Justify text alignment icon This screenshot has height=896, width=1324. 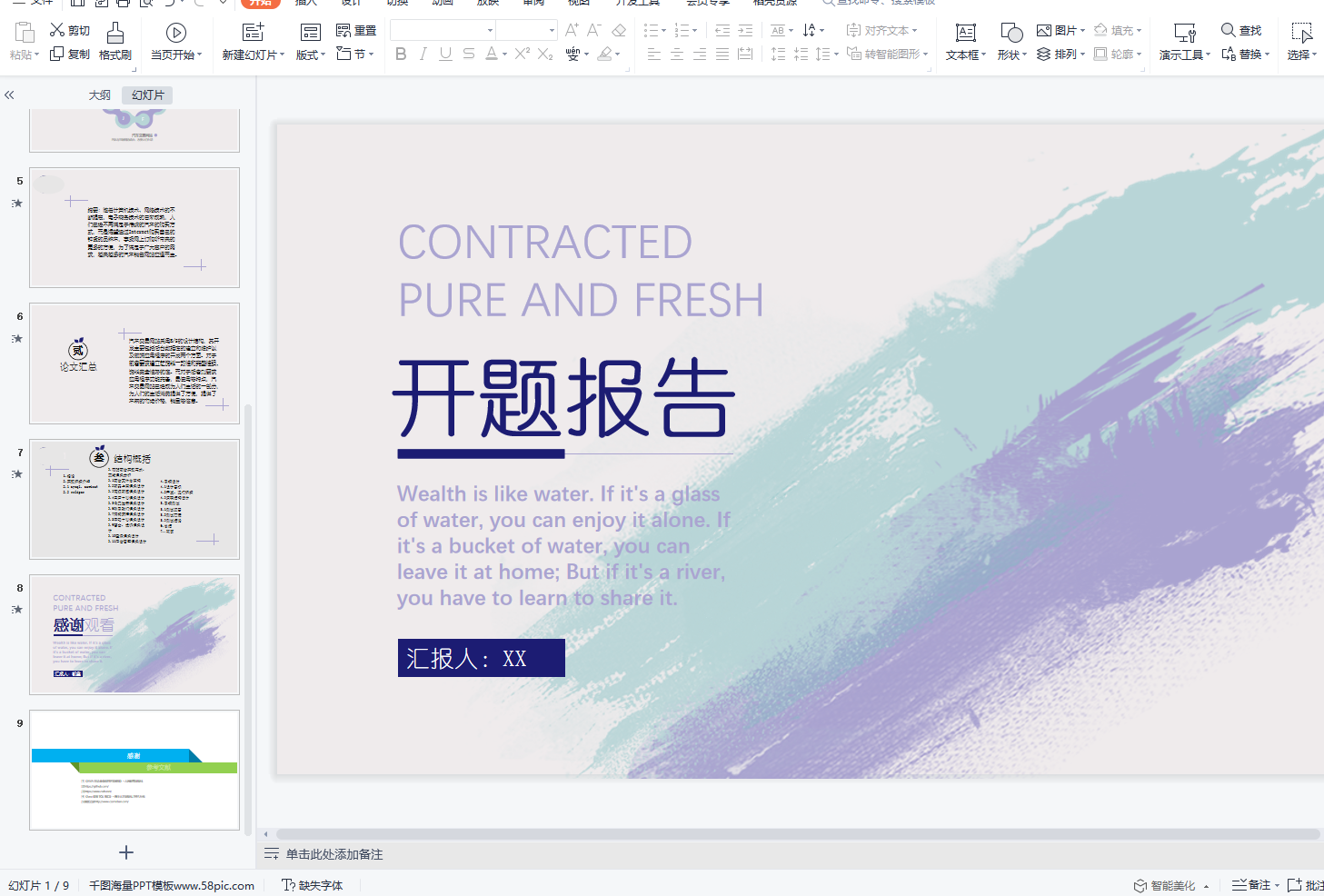tap(722, 54)
